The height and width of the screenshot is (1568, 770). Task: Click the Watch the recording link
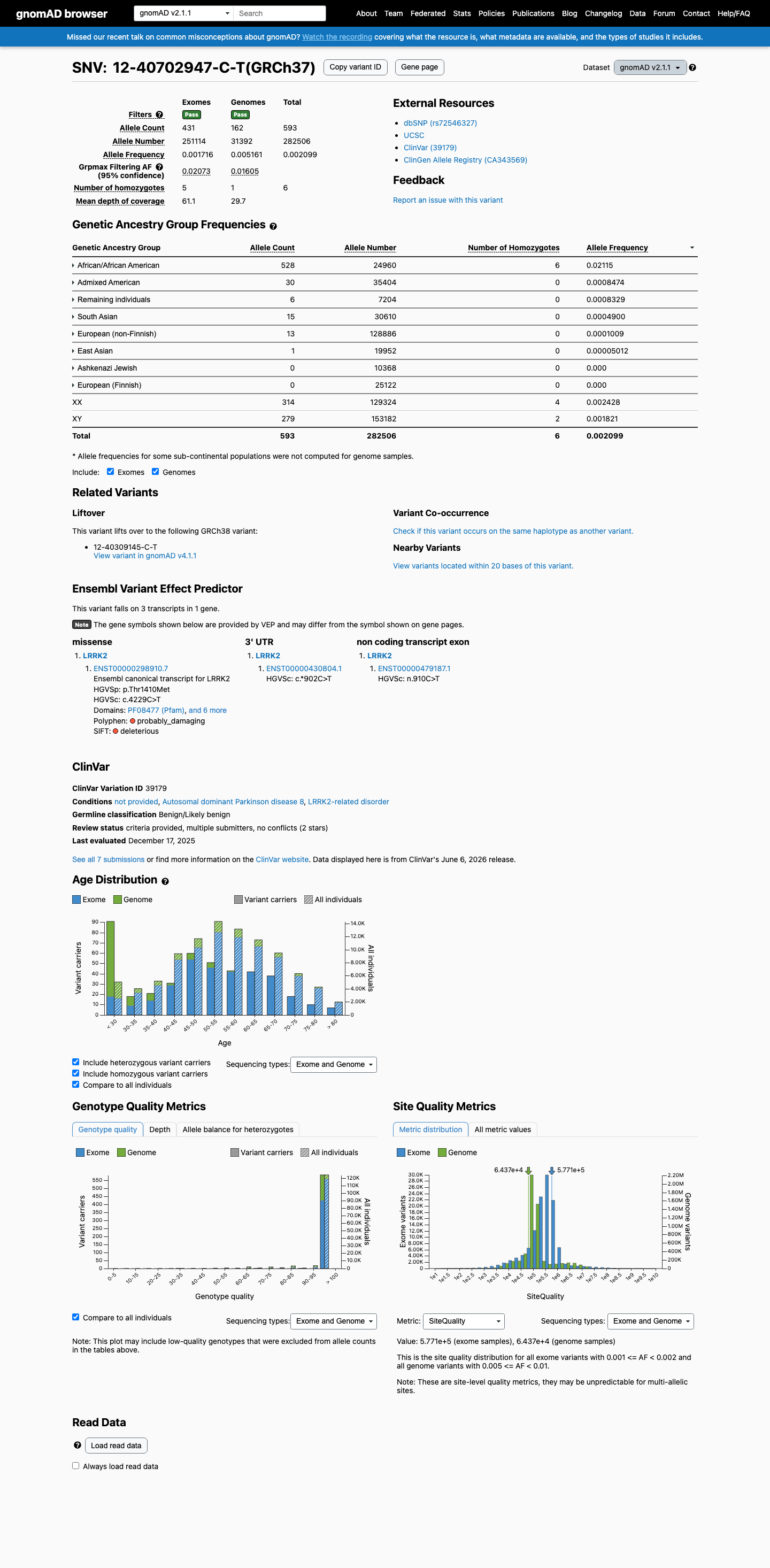(x=337, y=37)
